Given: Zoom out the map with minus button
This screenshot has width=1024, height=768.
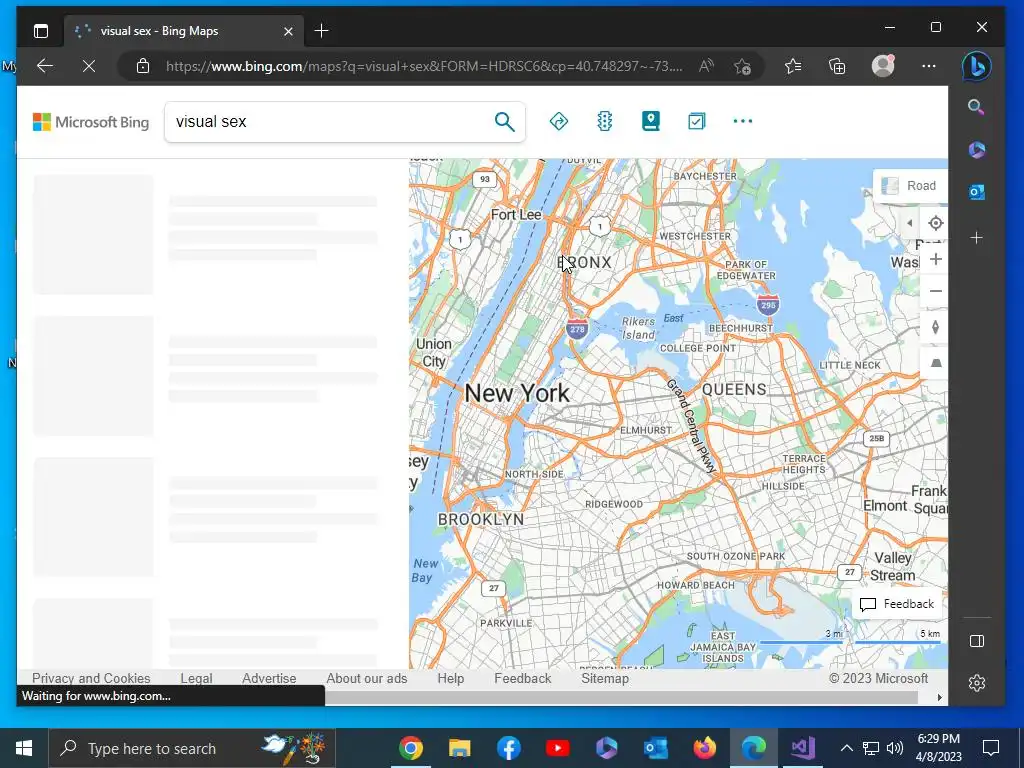Looking at the screenshot, I should click(935, 291).
